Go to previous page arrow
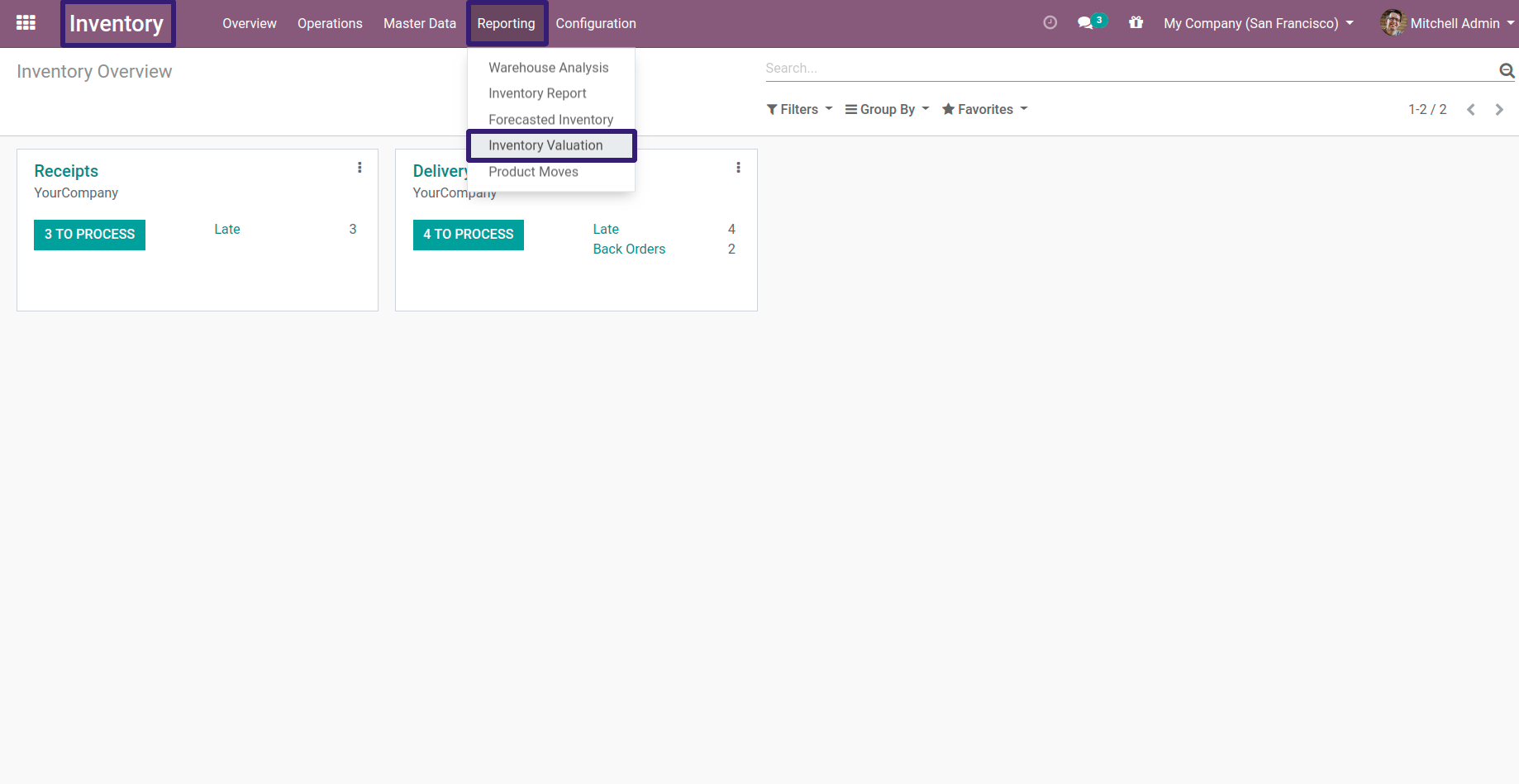The width and height of the screenshot is (1519, 784). [x=1471, y=110]
